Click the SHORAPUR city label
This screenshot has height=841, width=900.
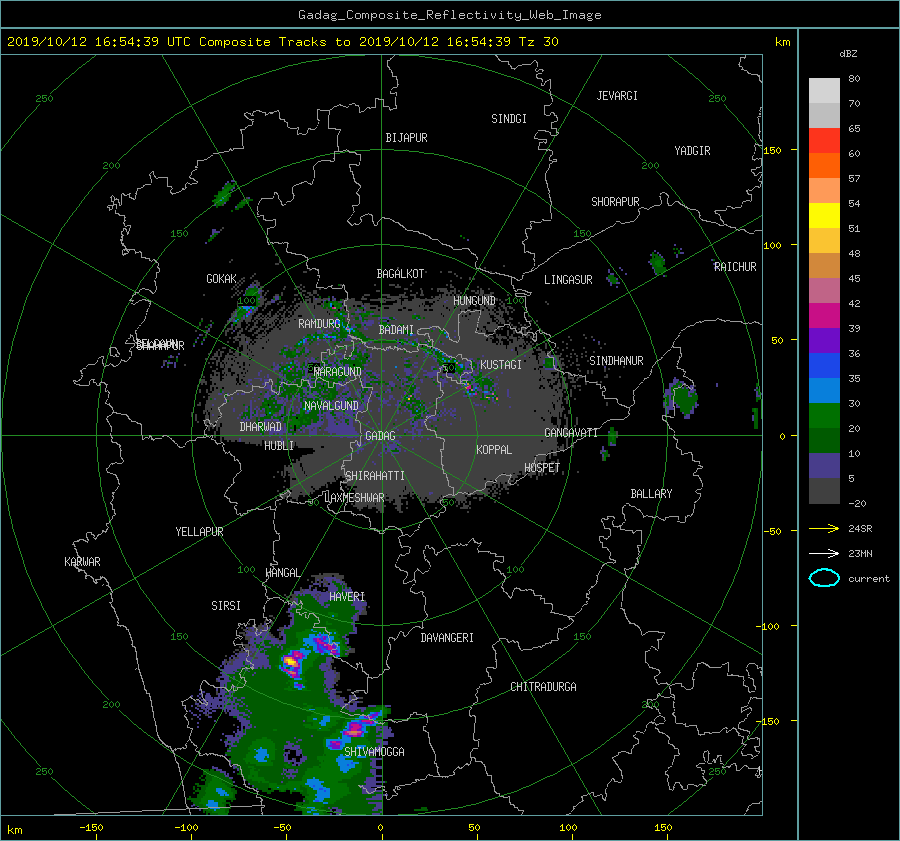pyautogui.click(x=615, y=202)
